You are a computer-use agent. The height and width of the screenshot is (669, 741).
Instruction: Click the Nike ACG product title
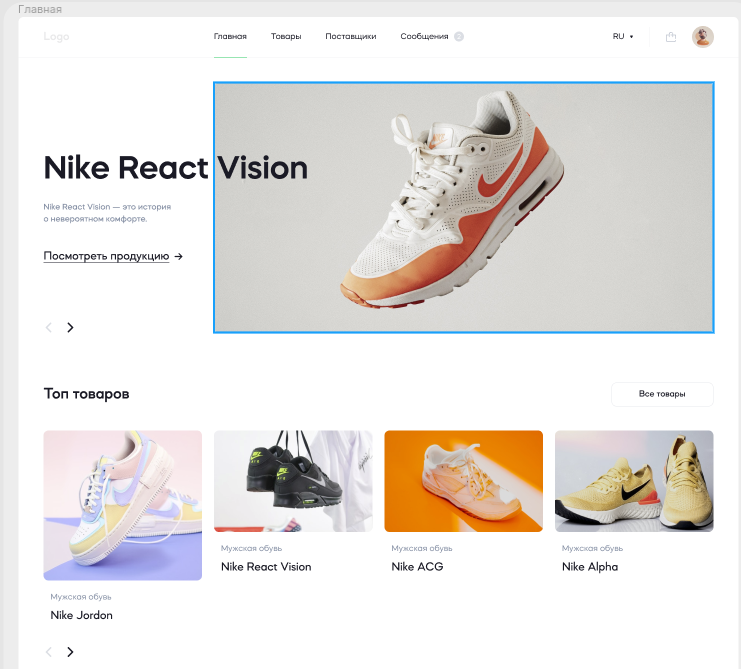coord(417,566)
